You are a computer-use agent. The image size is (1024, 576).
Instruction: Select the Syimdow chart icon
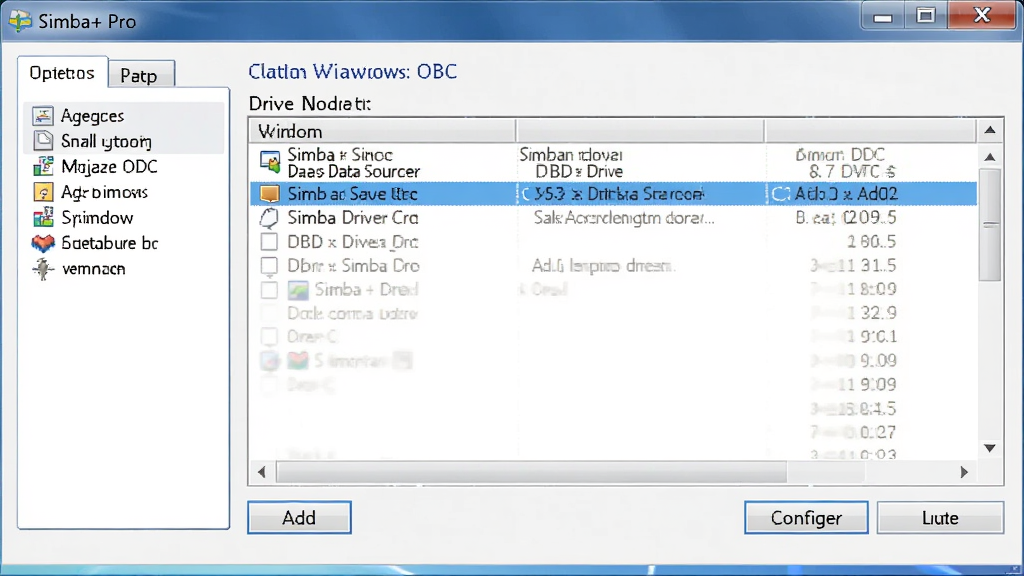point(43,217)
